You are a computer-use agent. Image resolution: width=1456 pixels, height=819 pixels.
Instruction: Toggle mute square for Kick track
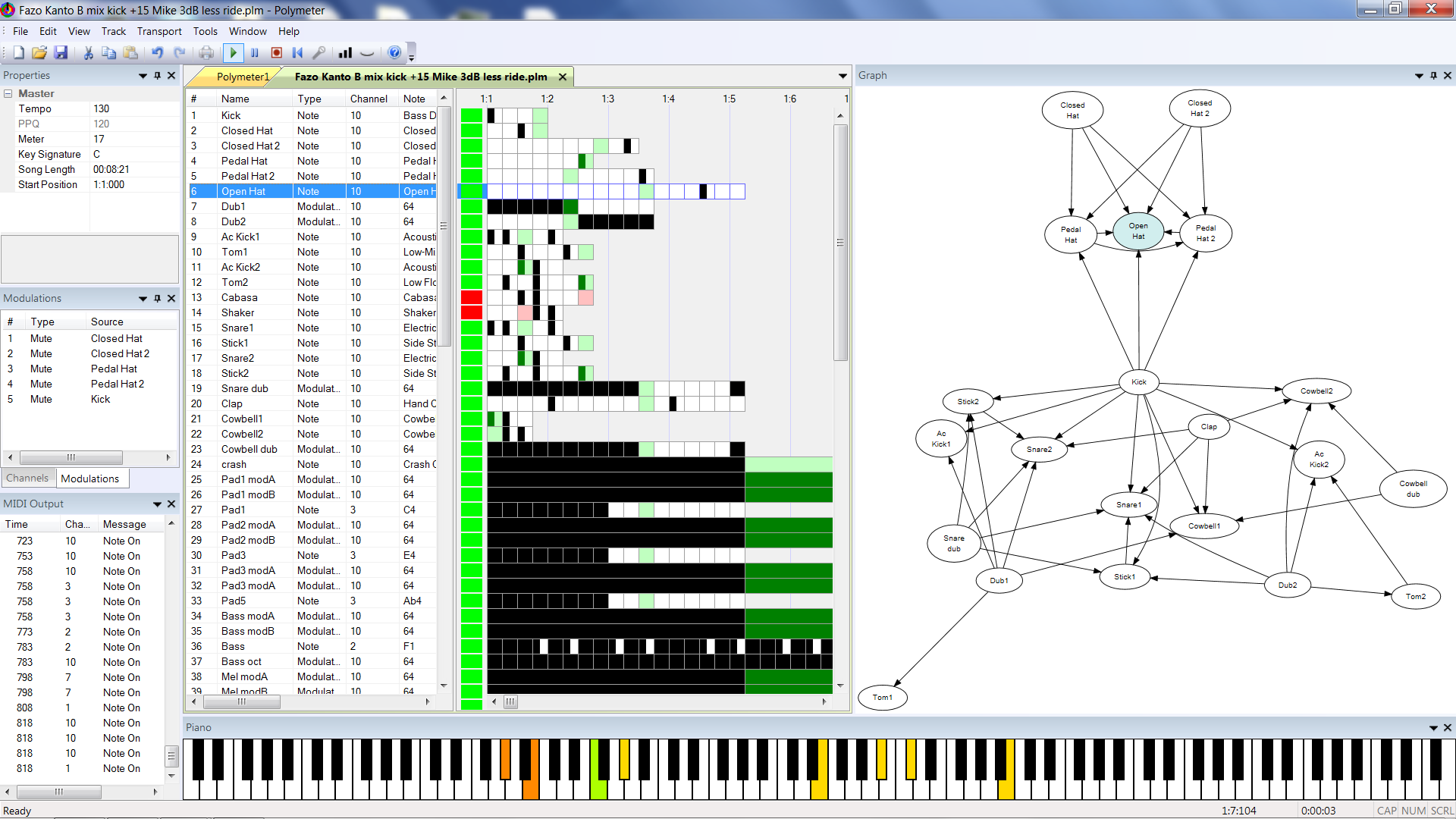point(471,115)
